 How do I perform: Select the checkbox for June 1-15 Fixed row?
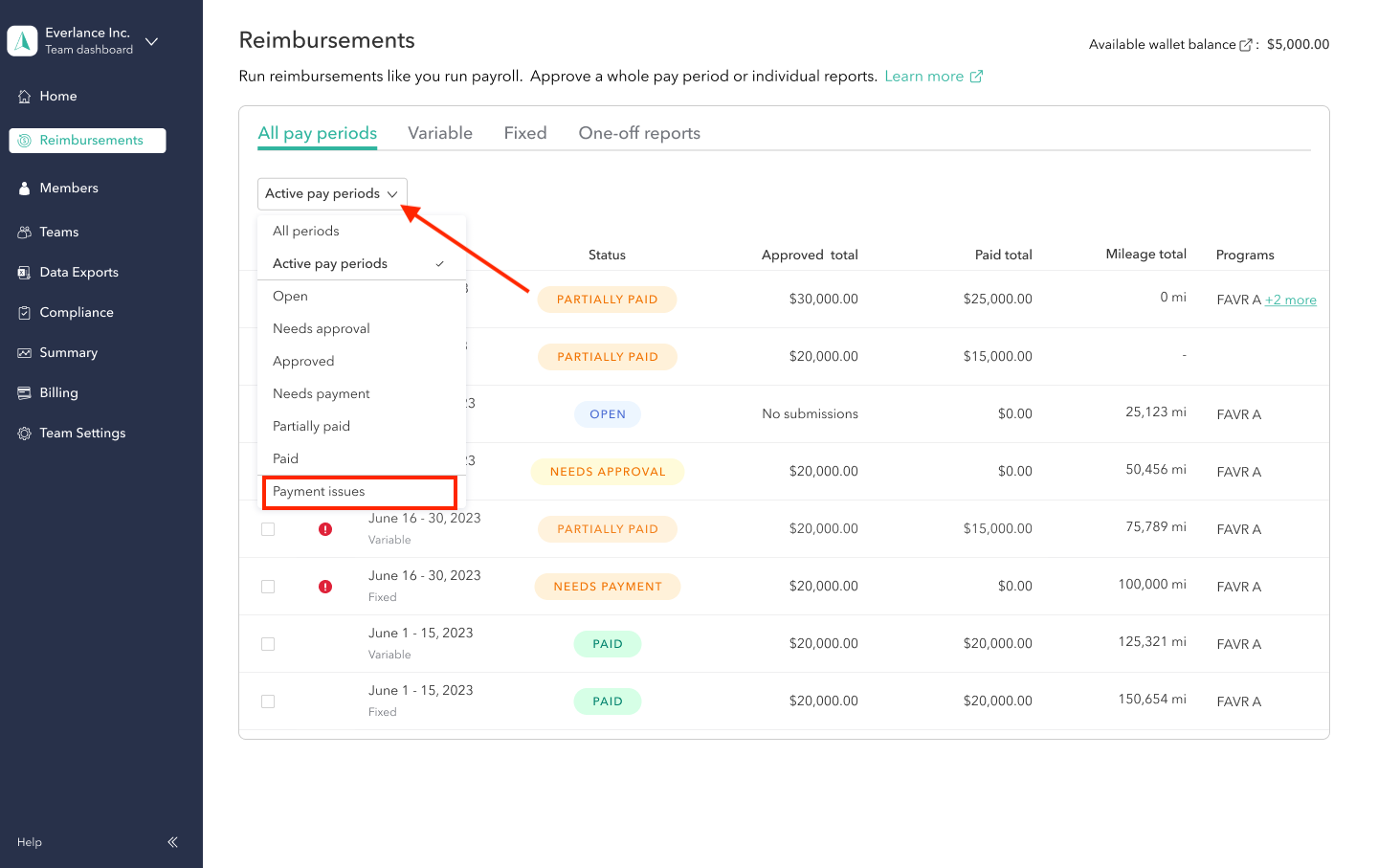[267, 701]
